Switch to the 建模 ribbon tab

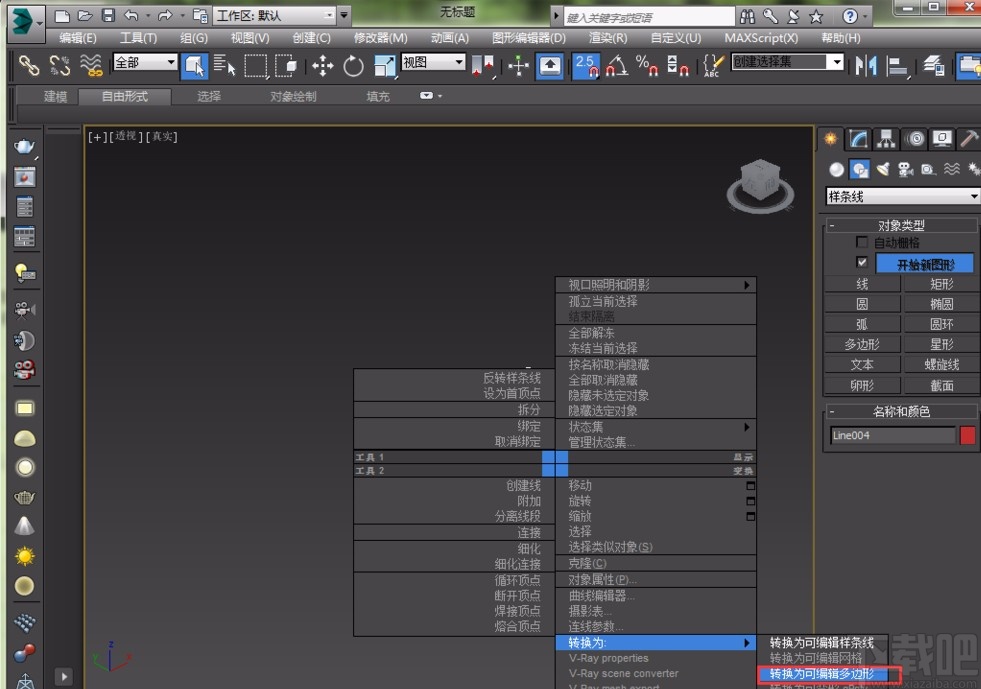[x=55, y=97]
